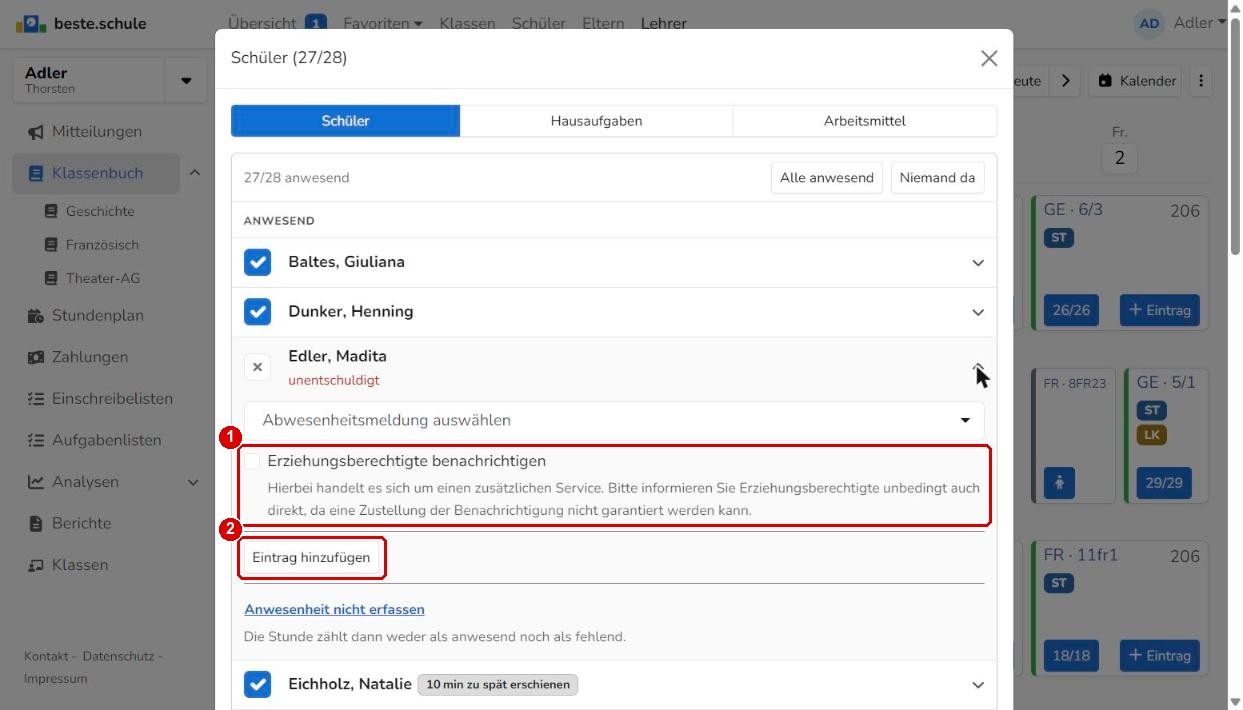The height and width of the screenshot is (710, 1243).
Task: Click the Eintrag hinzufügen button
Action: point(311,558)
